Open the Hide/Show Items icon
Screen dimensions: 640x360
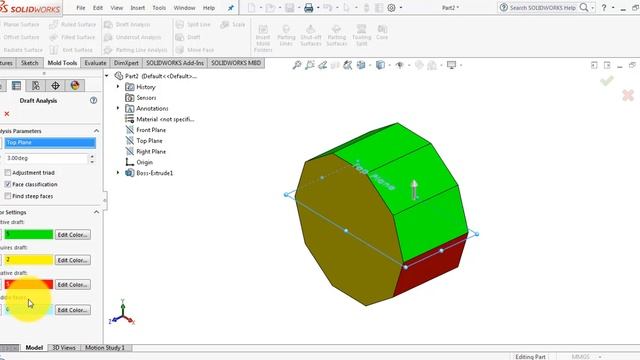point(400,65)
